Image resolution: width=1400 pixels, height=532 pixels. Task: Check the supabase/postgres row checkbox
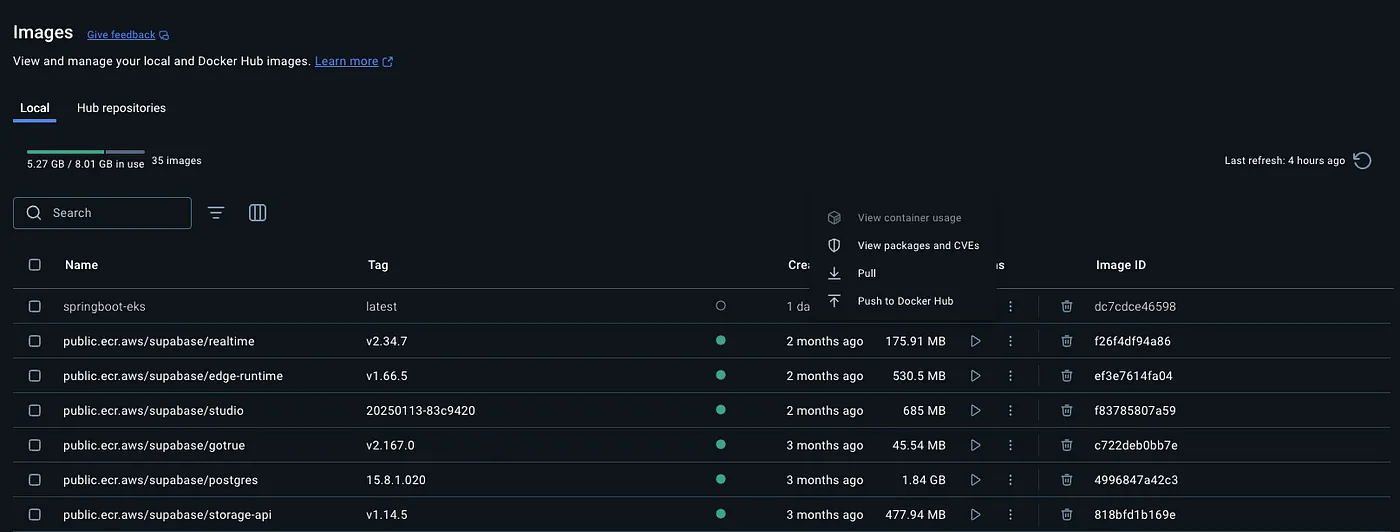(35, 480)
